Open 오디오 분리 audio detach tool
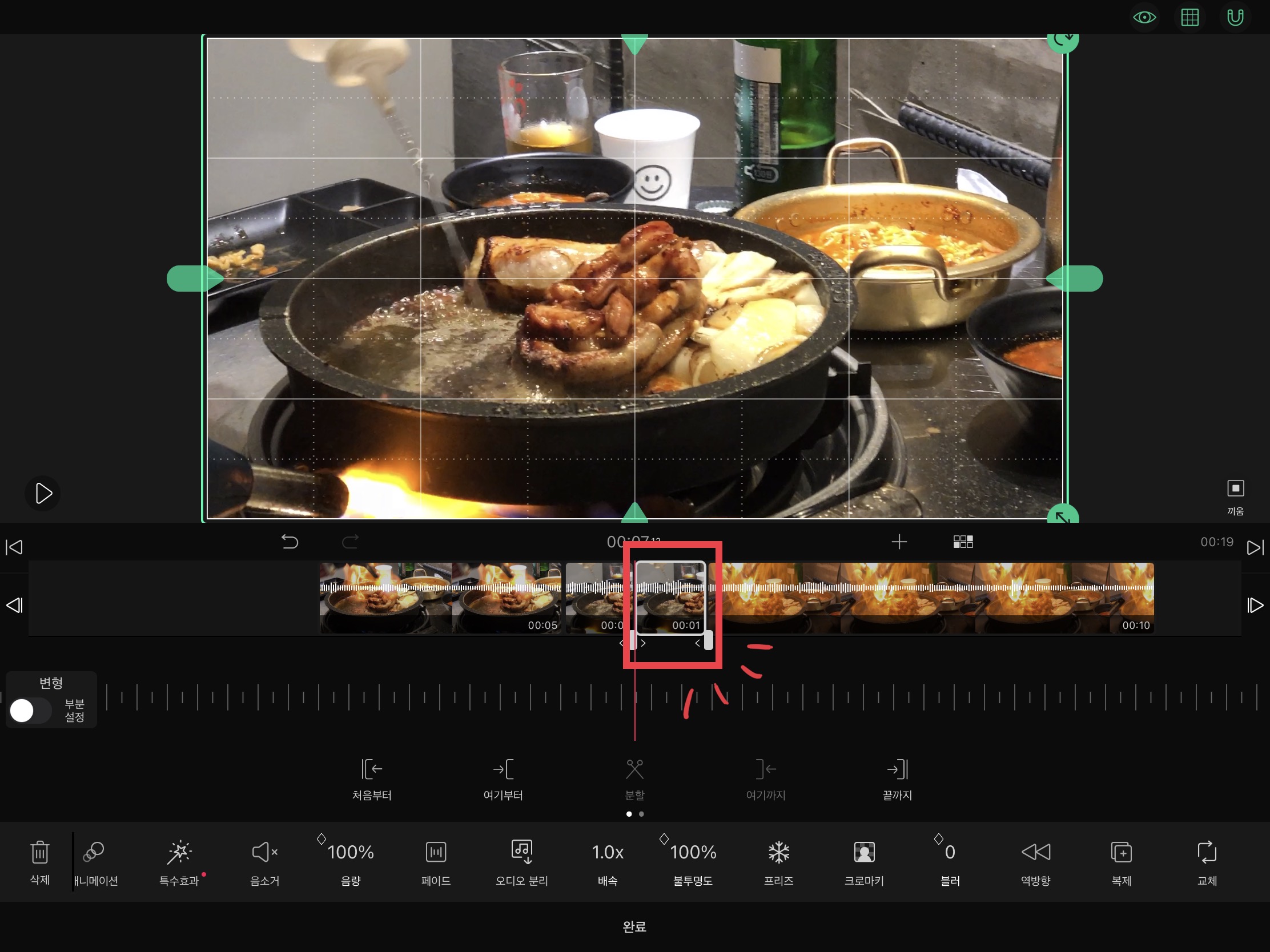 pos(522,853)
